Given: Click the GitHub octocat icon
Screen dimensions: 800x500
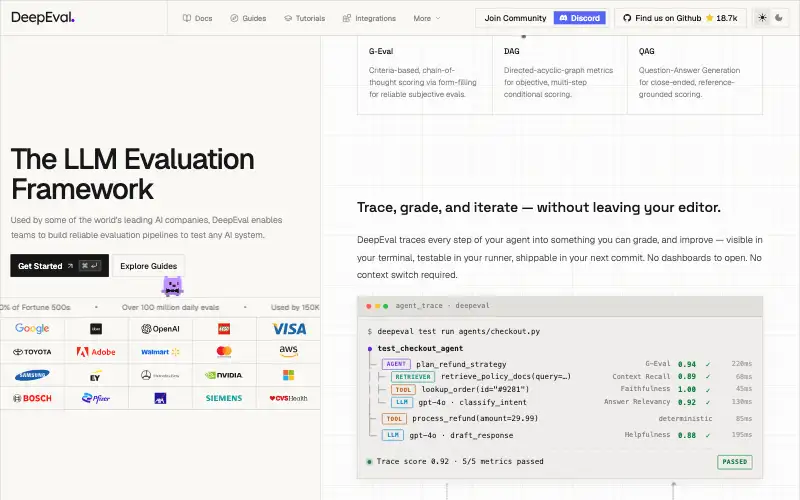Looking at the screenshot, I should (627, 18).
